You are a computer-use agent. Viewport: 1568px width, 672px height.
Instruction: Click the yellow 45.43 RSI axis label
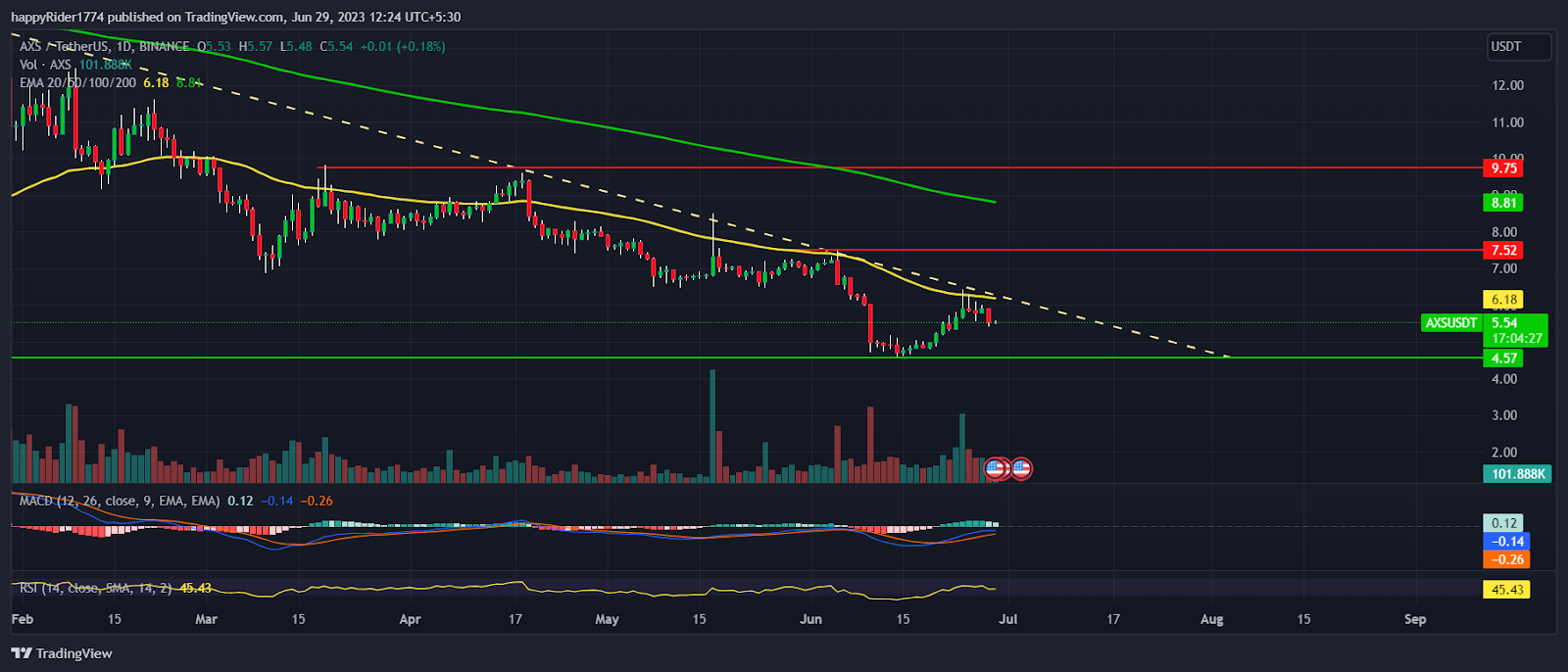(x=1506, y=589)
